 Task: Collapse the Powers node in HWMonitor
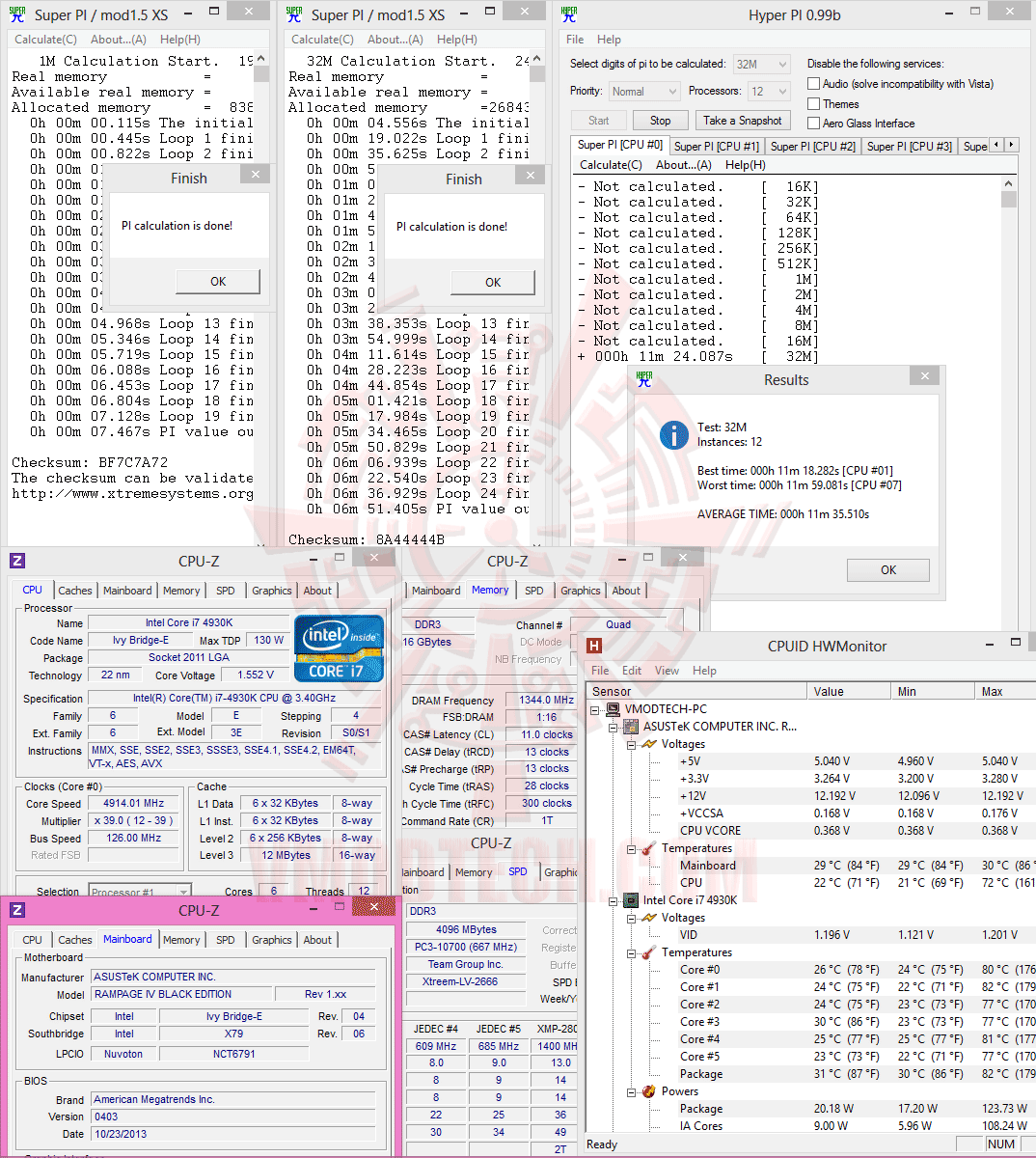point(631,1091)
